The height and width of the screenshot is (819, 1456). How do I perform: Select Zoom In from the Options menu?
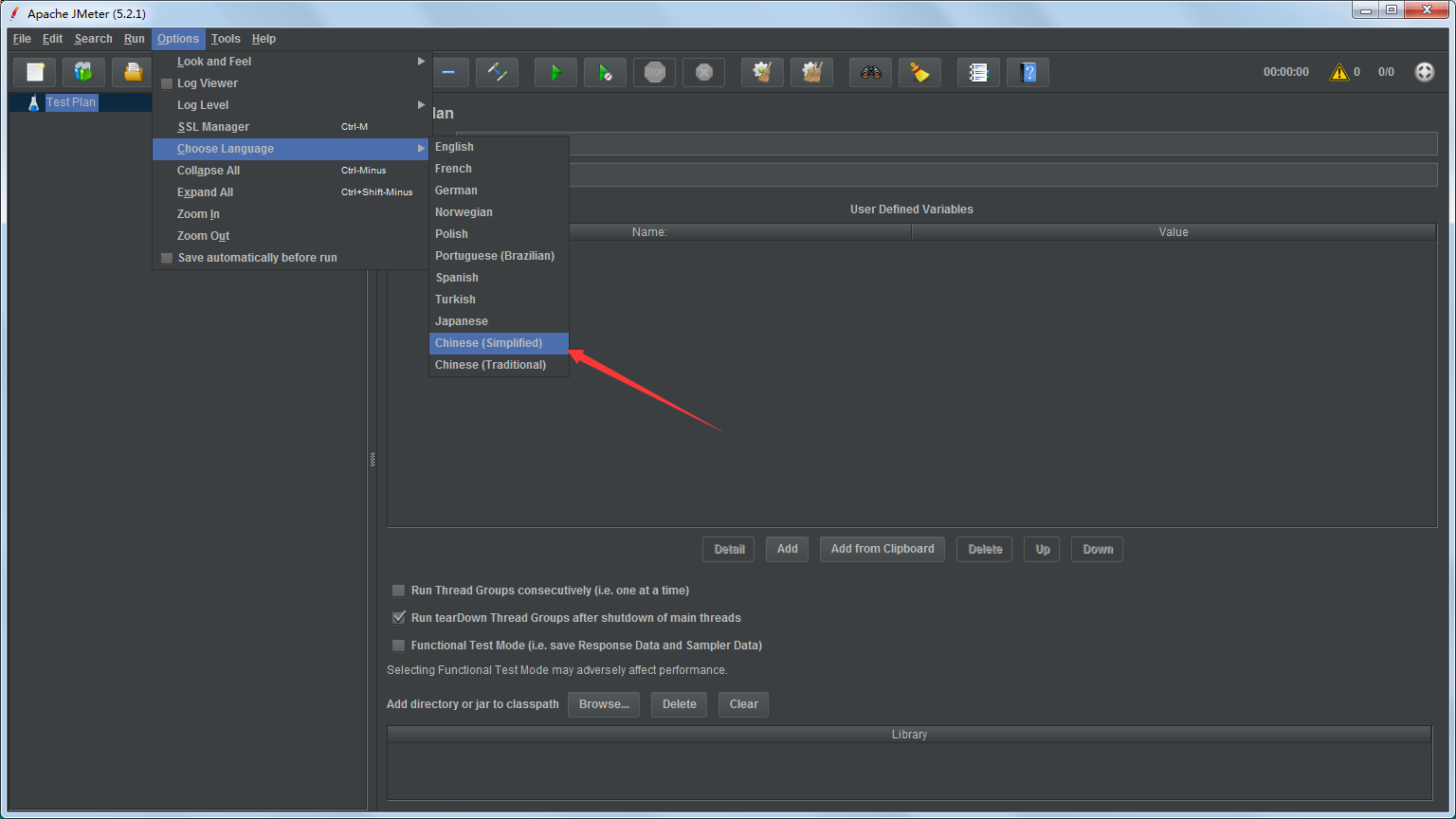(x=292, y=214)
